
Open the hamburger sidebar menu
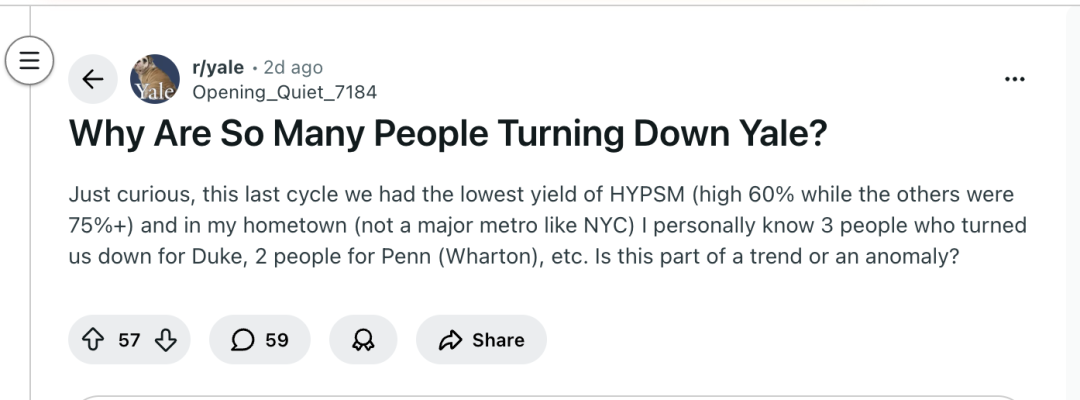point(28,60)
